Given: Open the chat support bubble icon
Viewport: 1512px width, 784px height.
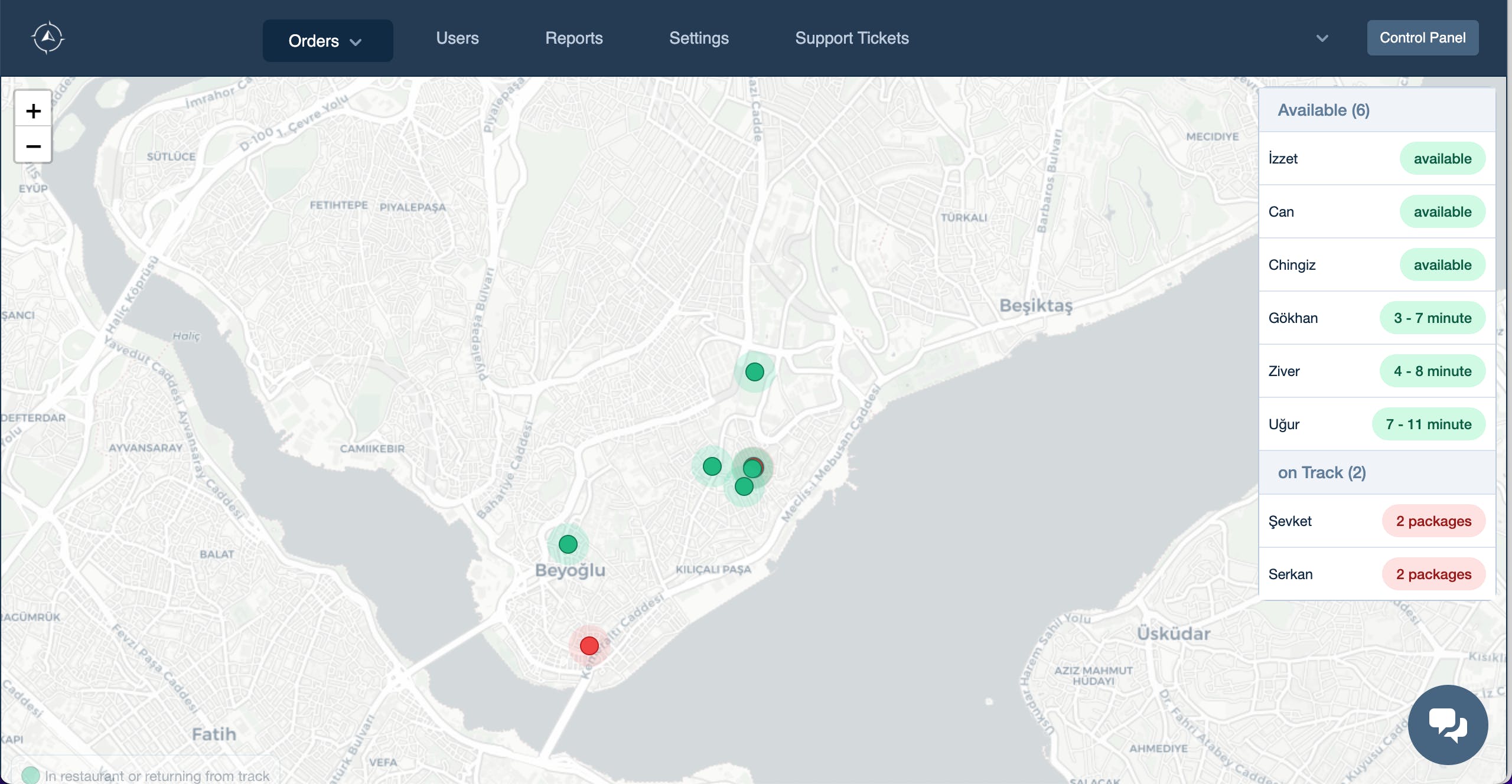Looking at the screenshot, I should (1447, 724).
